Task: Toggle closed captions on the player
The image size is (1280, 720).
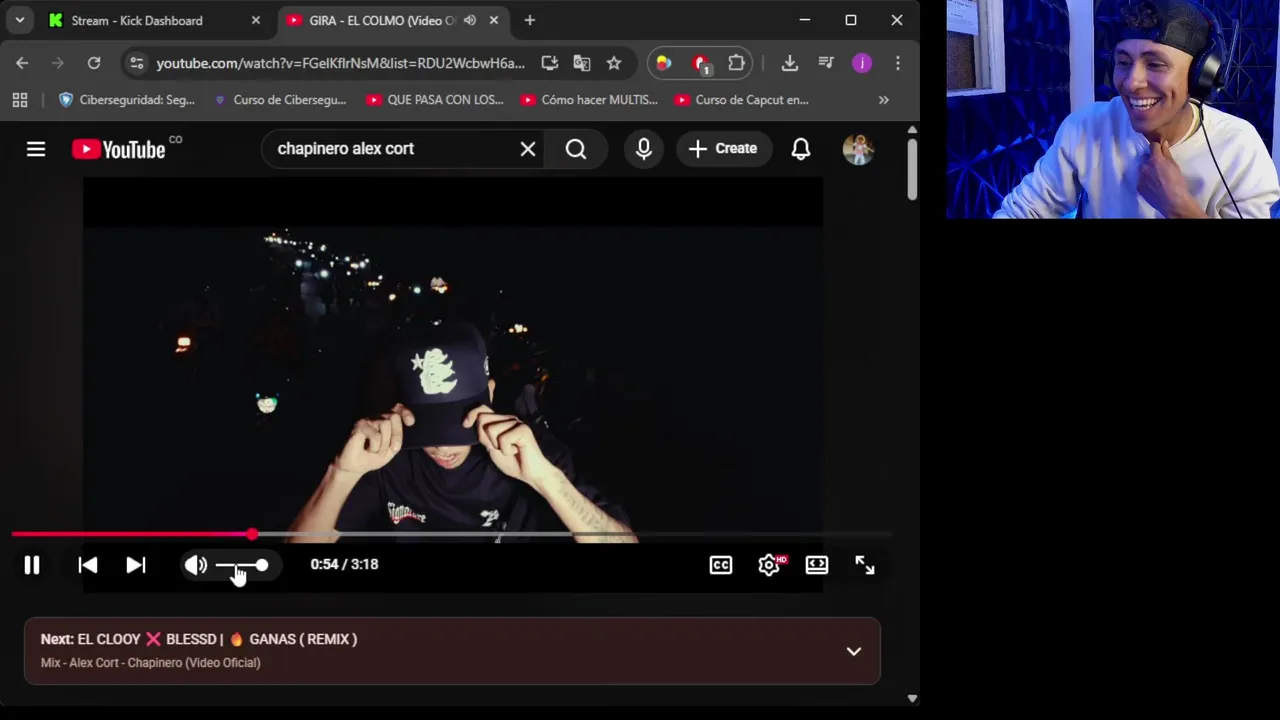Action: click(x=721, y=565)
